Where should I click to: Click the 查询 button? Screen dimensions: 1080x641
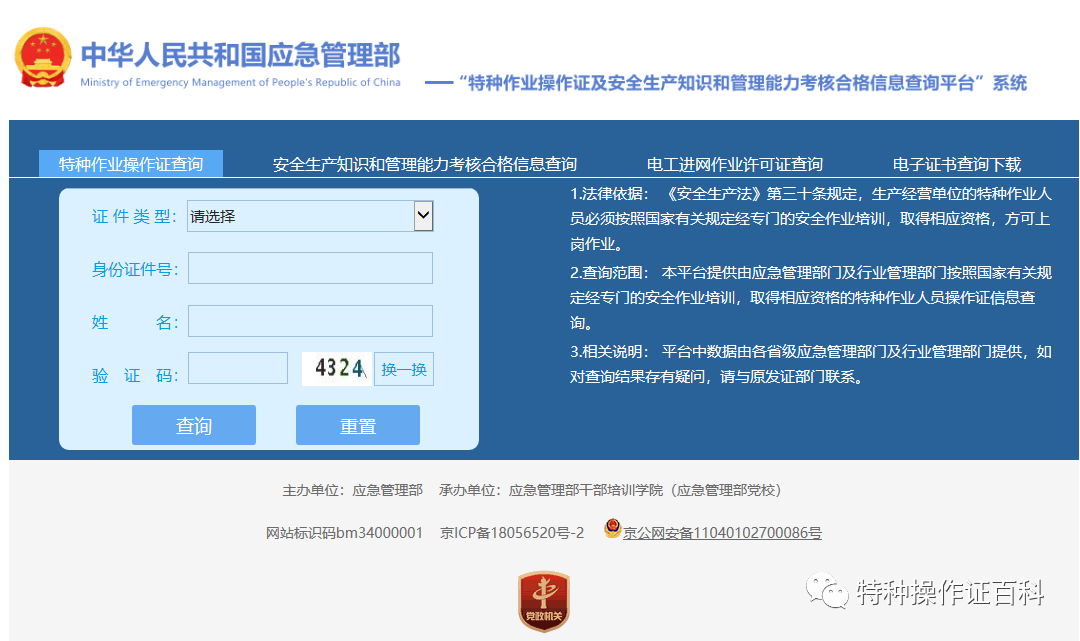point(194,425)
